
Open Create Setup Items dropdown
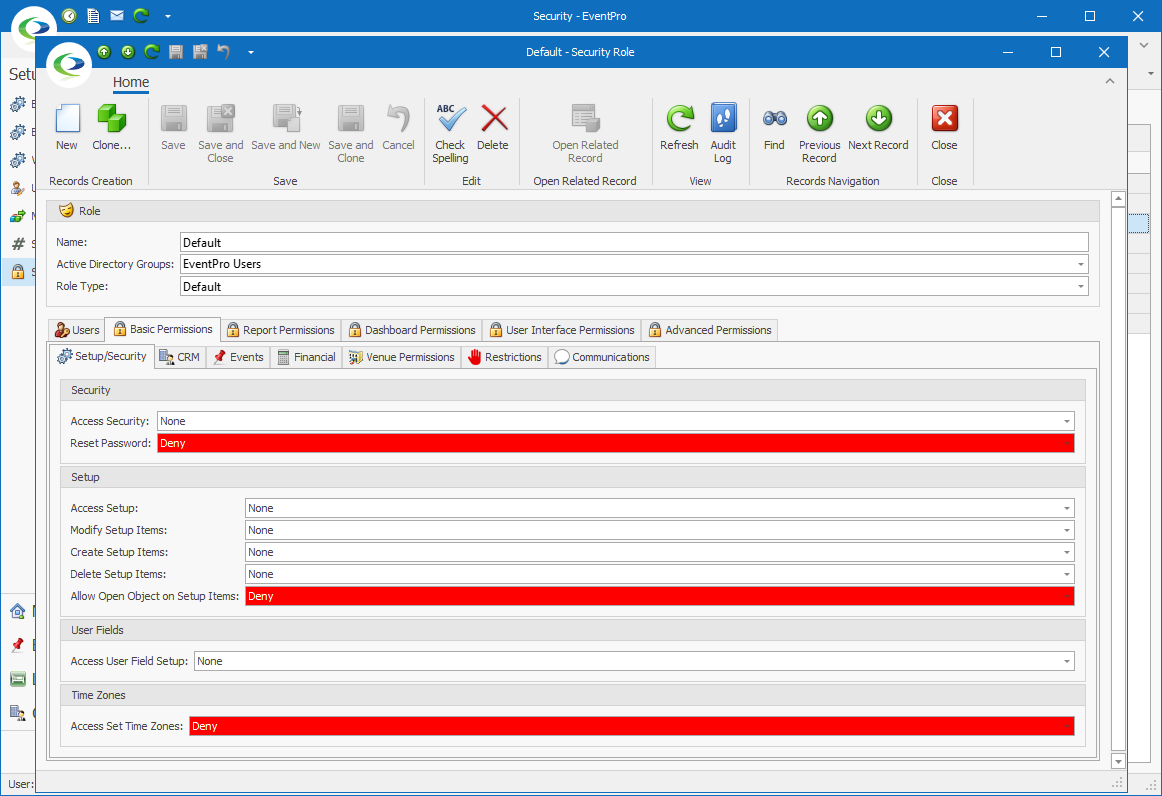click(x=1067, y=553)
